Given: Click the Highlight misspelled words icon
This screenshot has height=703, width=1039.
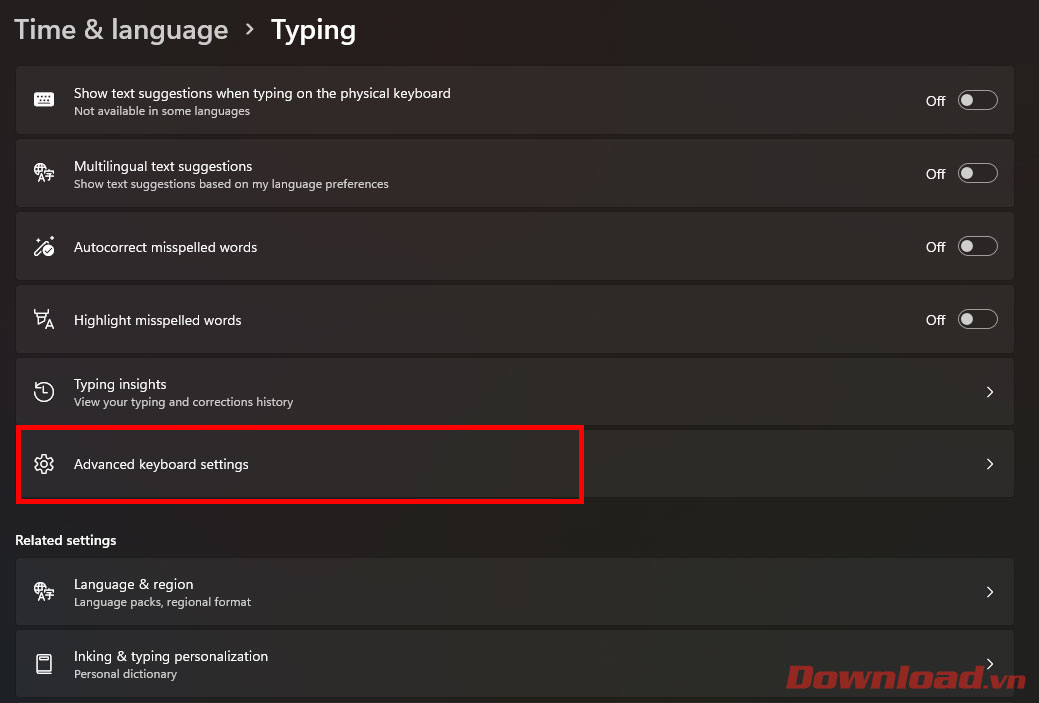Looking at the screenshot, I should click(44, 319).
